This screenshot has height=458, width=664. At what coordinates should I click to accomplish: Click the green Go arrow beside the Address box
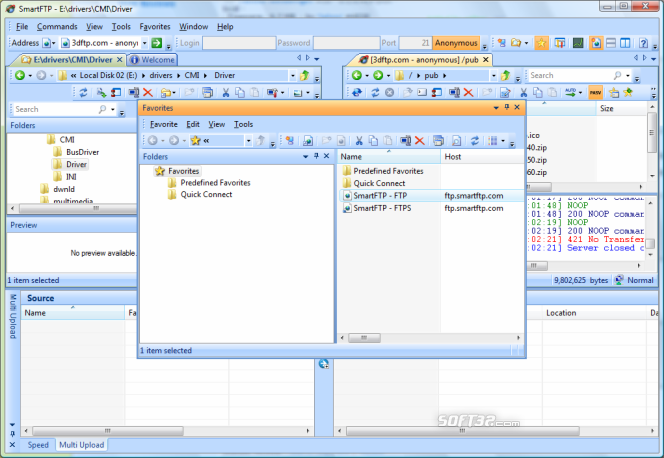click(x=157, y=43)
